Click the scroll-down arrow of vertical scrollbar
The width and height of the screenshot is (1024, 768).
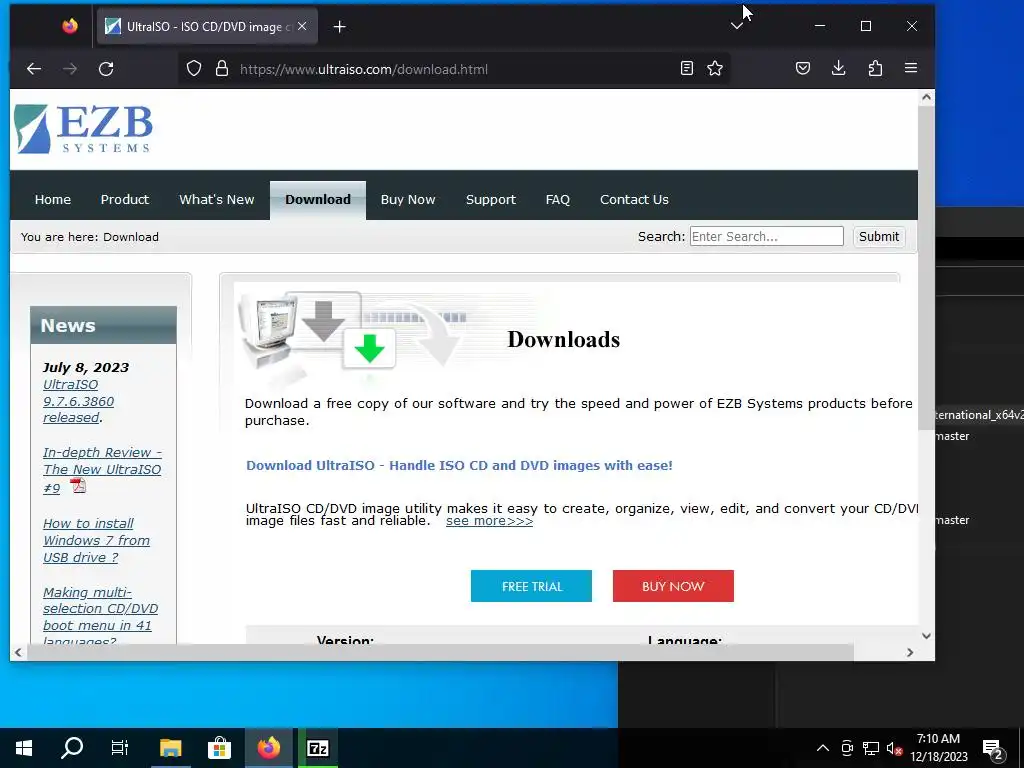[x=926, y=636]
